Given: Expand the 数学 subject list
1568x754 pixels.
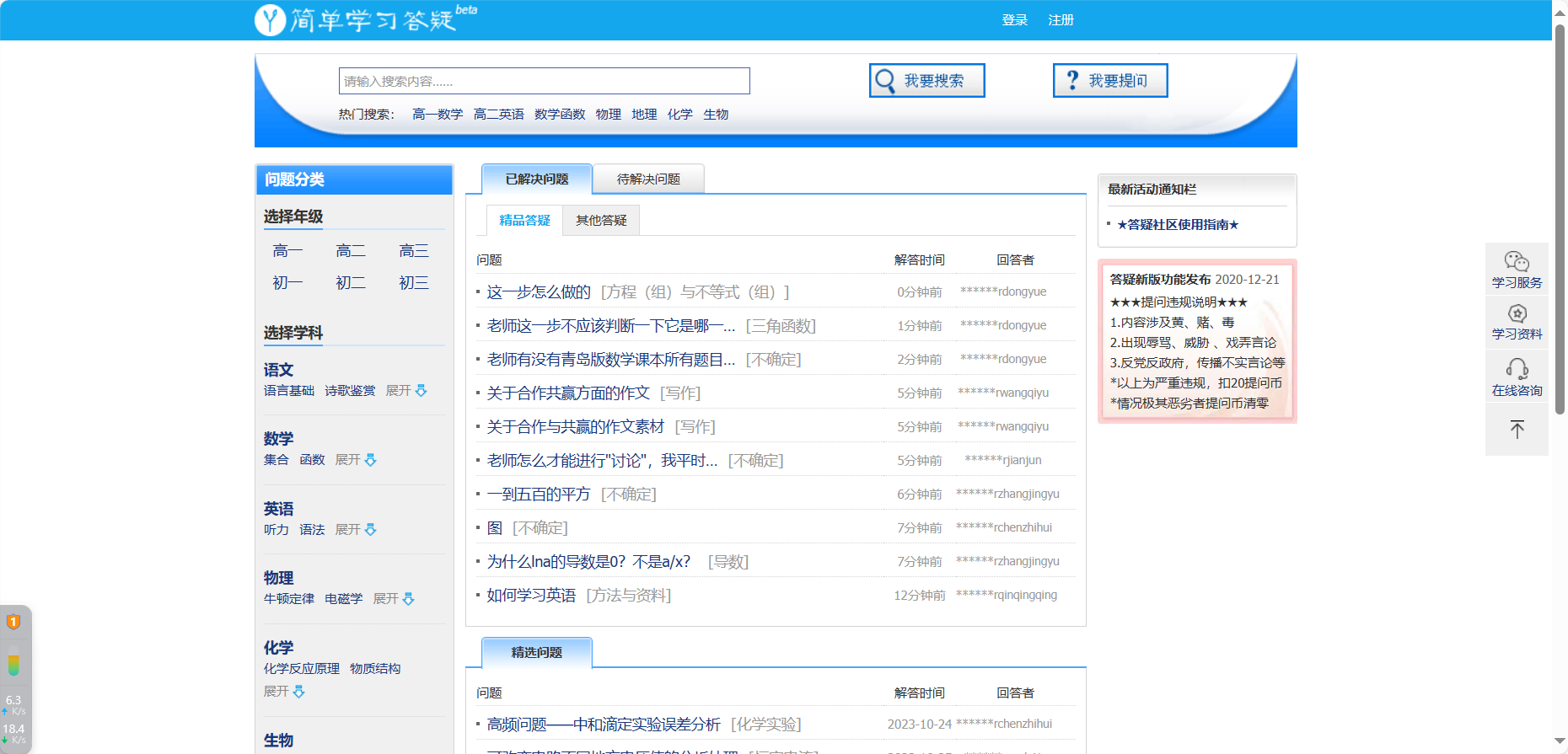Looking at the screenshot, I should coord(356,460).
